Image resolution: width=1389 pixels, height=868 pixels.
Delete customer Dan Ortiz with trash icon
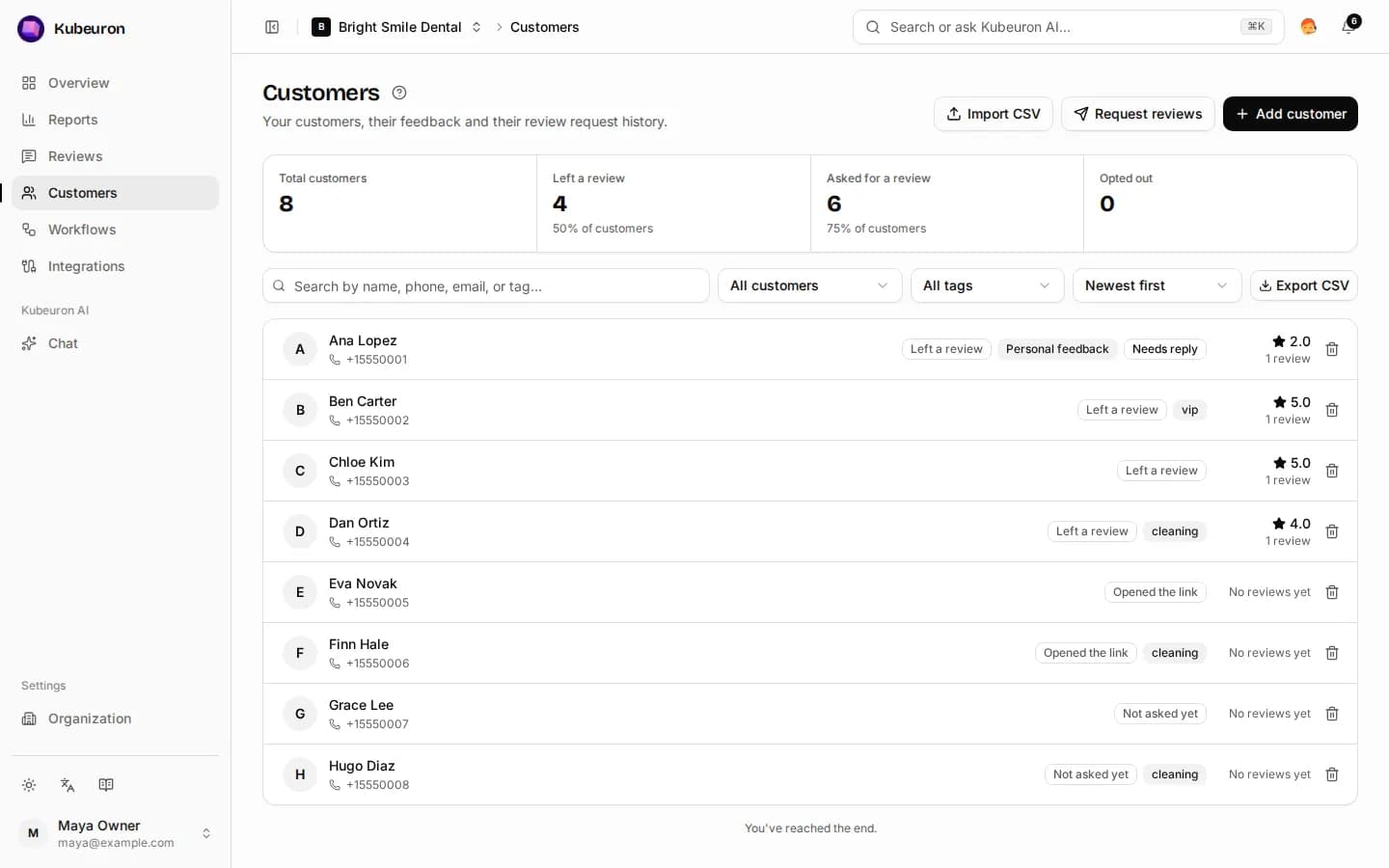click(x=1332, y=531)
